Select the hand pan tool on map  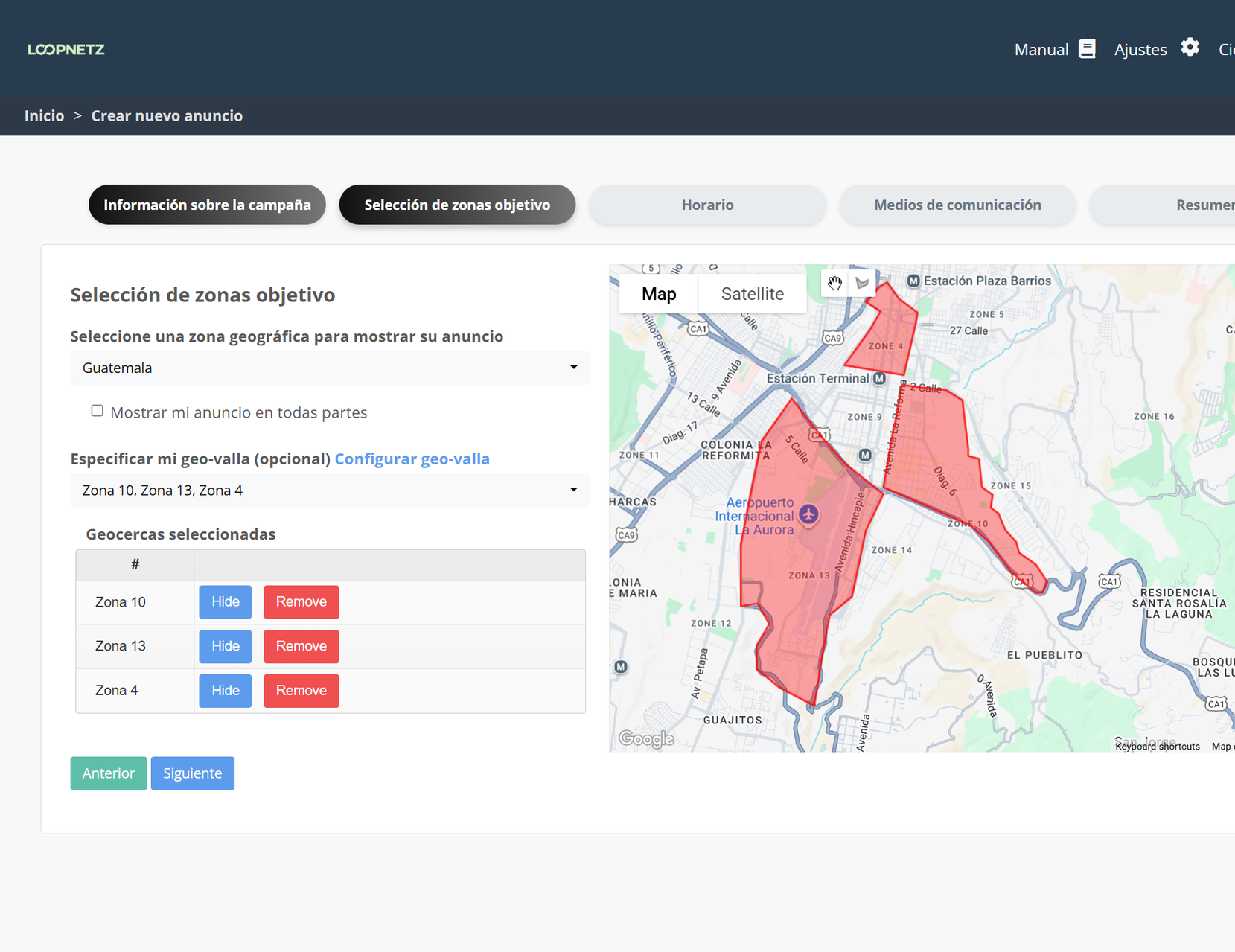pos(834,283)
